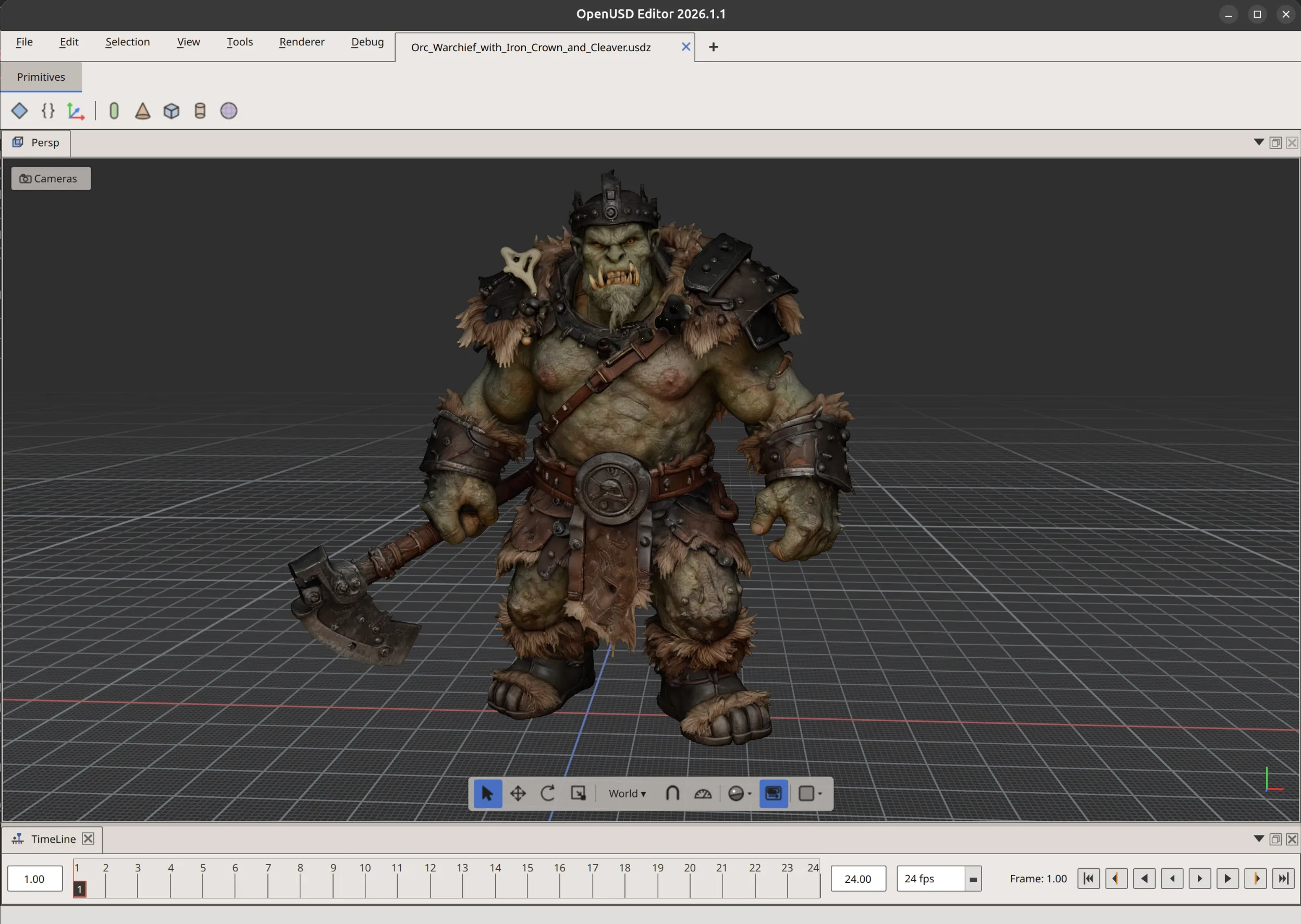Click frame 12 on the timeline ruler

(430, 879)
